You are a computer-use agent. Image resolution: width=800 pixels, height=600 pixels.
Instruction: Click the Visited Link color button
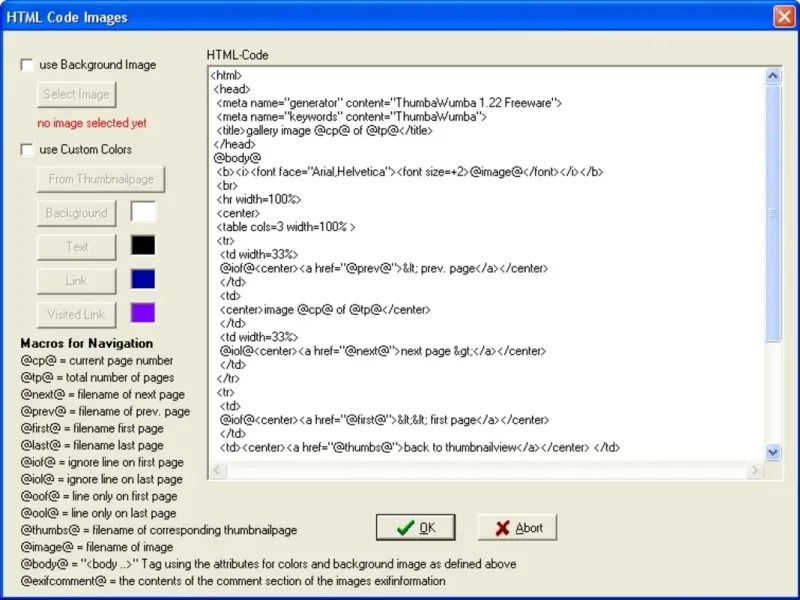[x=77, y=315]
